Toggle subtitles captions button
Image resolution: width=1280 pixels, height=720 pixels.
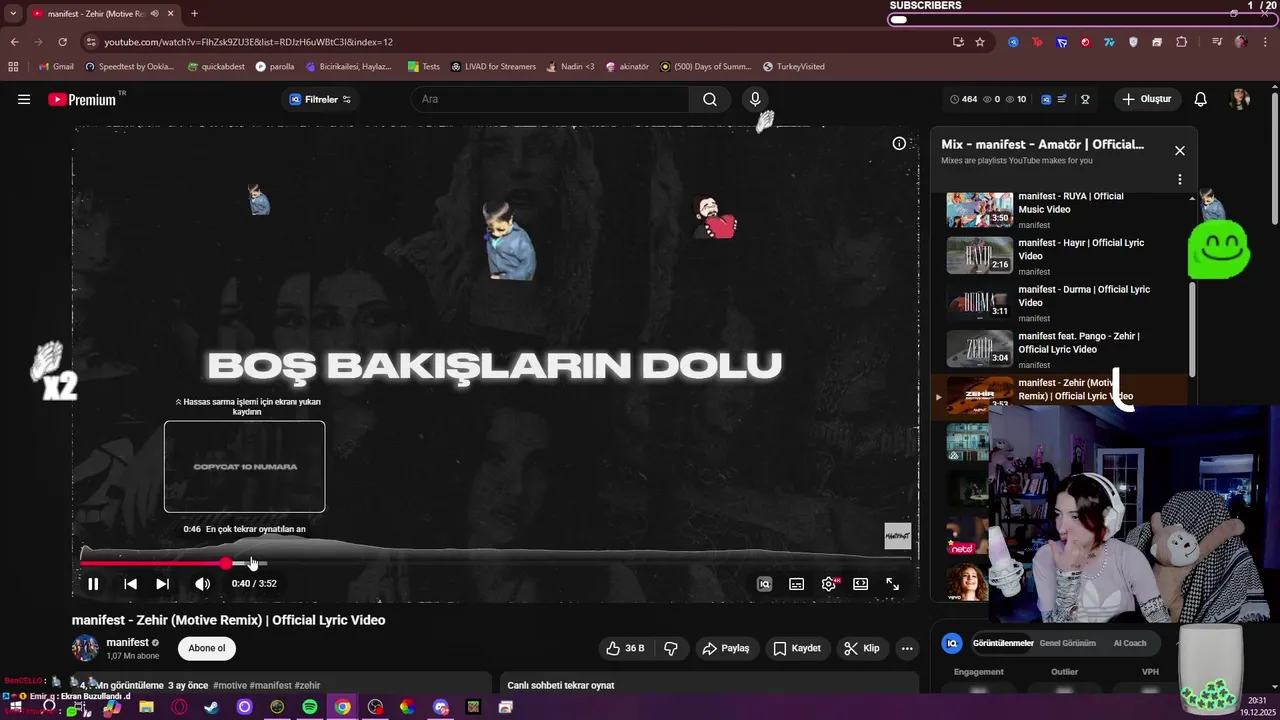tap(797, 584)
